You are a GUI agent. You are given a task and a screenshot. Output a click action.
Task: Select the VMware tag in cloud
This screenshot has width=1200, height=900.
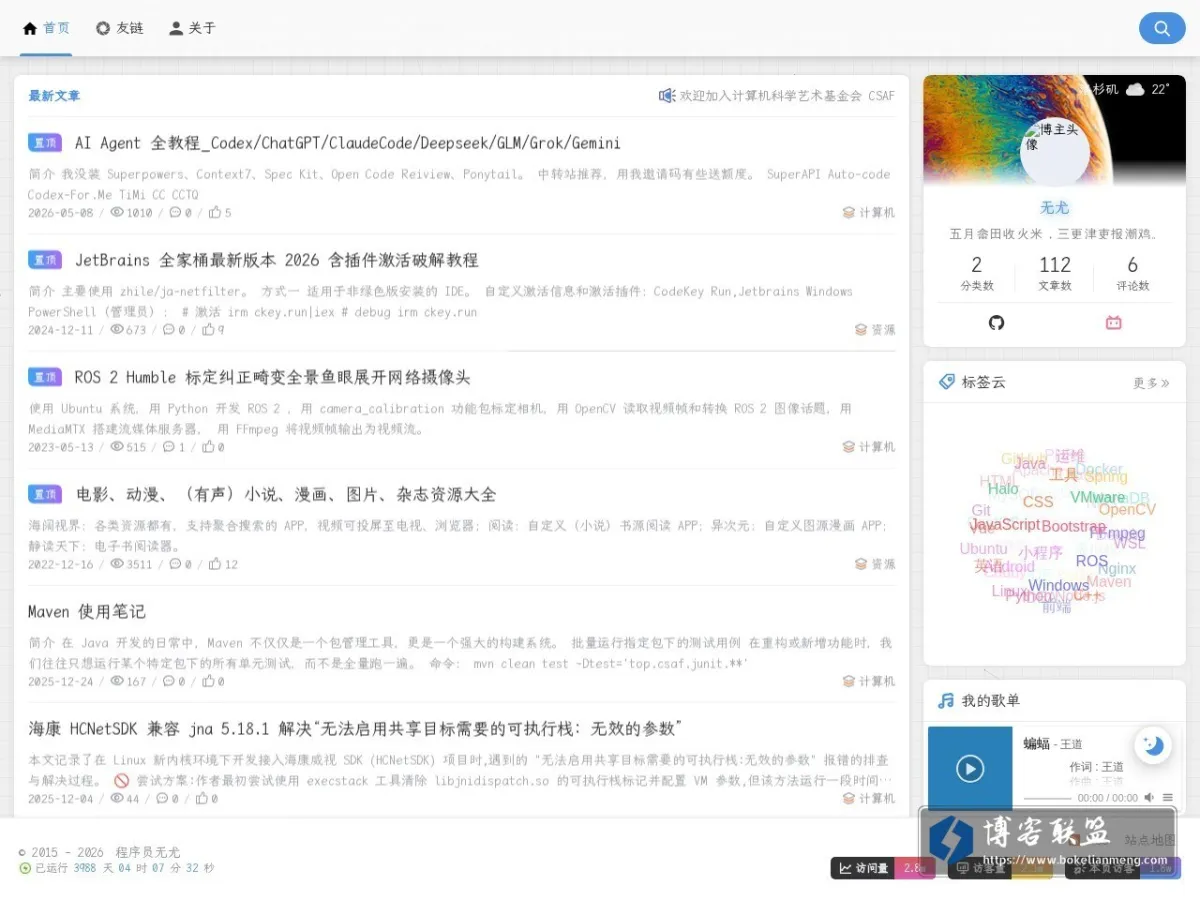[x=1097, y=497]
